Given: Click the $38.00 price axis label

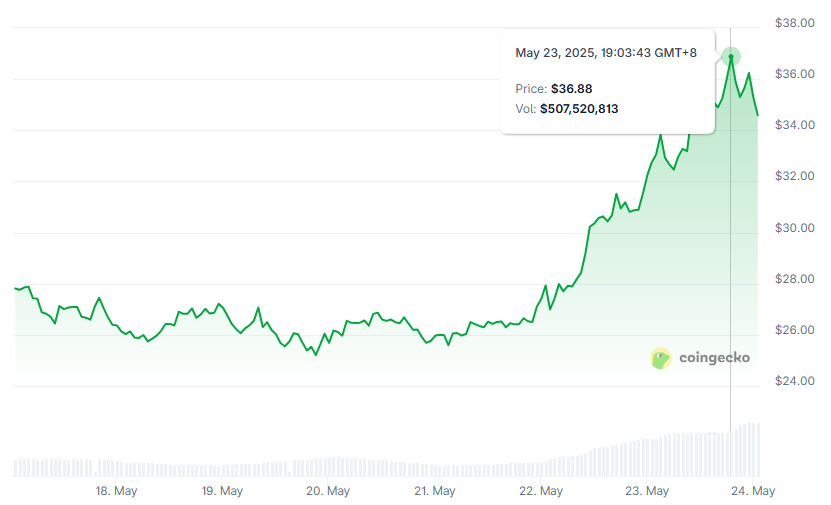Looking at the screenshot, I should [x=794, y=22].
